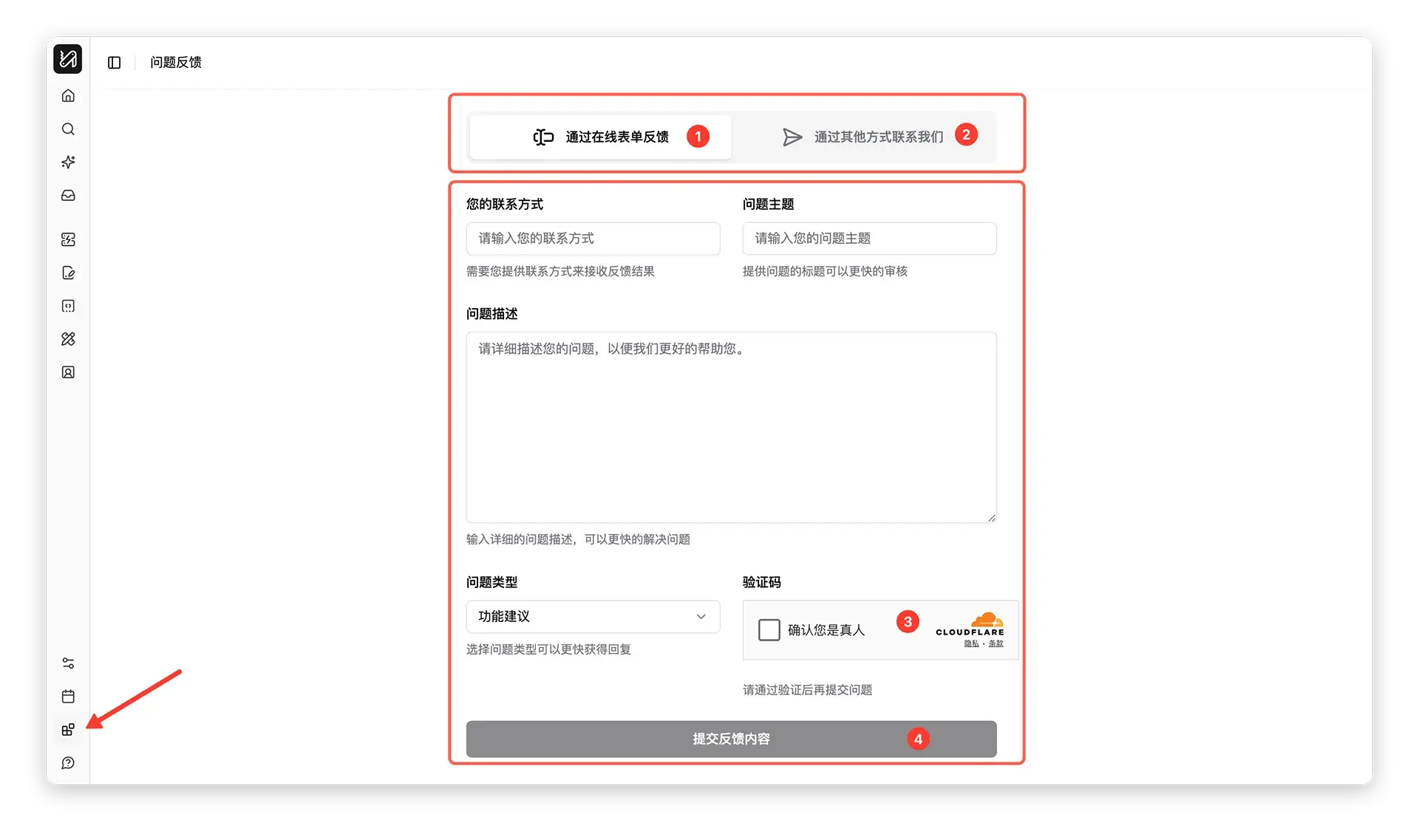Focus the 您的联系方式 input field
The image size is (1419, 840).
coord(593,239)
